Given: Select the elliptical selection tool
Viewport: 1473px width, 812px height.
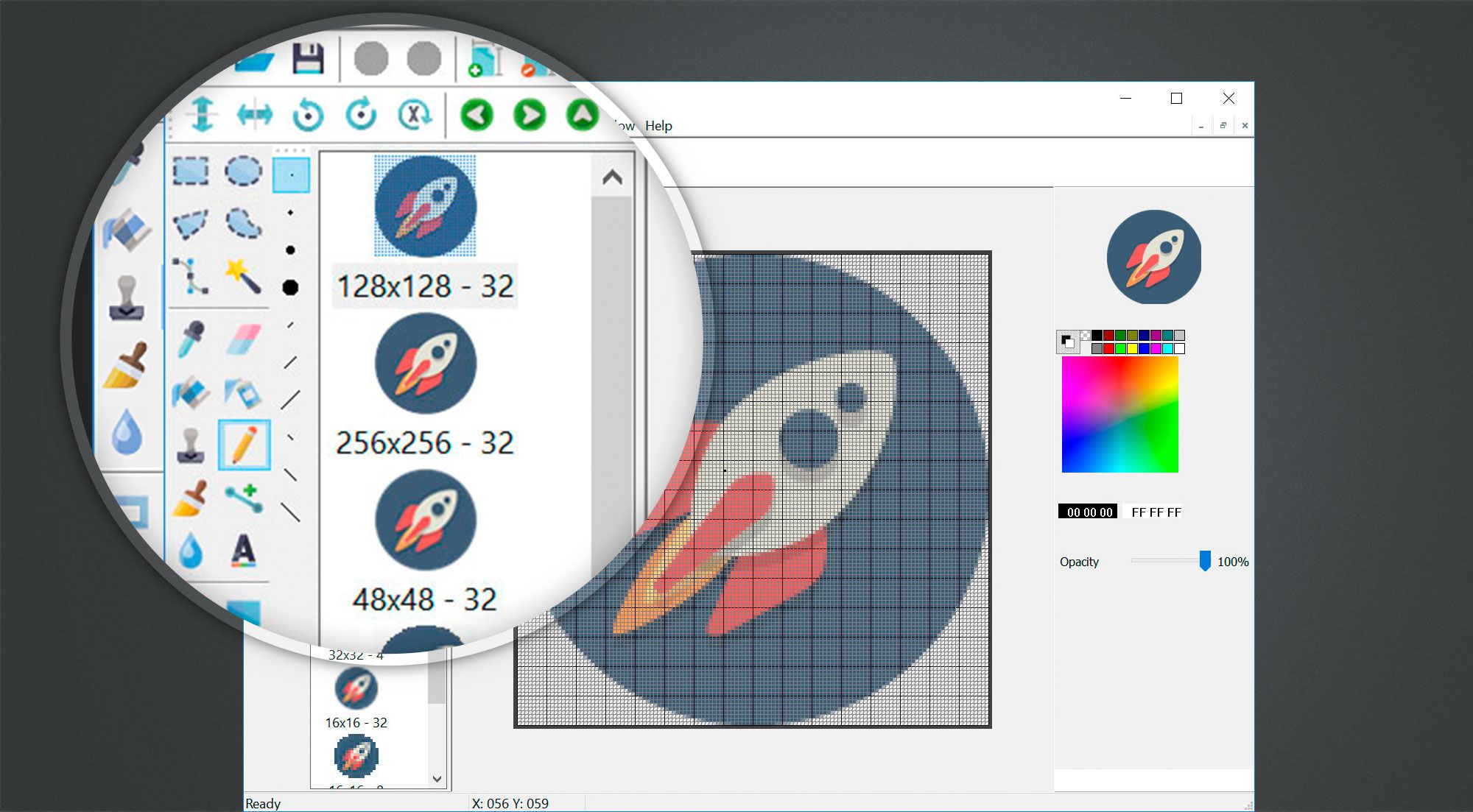Looking at the screenshot, I should (x=242, y=172).
